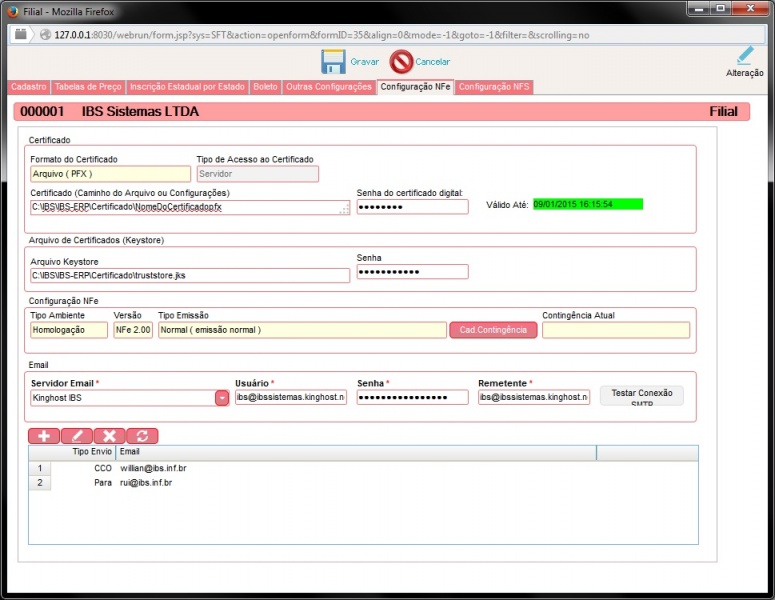Screen dimensions: 775x600
Task: Minimize the Firefox window
Action: pyautogui.click(x=699, y=9)
